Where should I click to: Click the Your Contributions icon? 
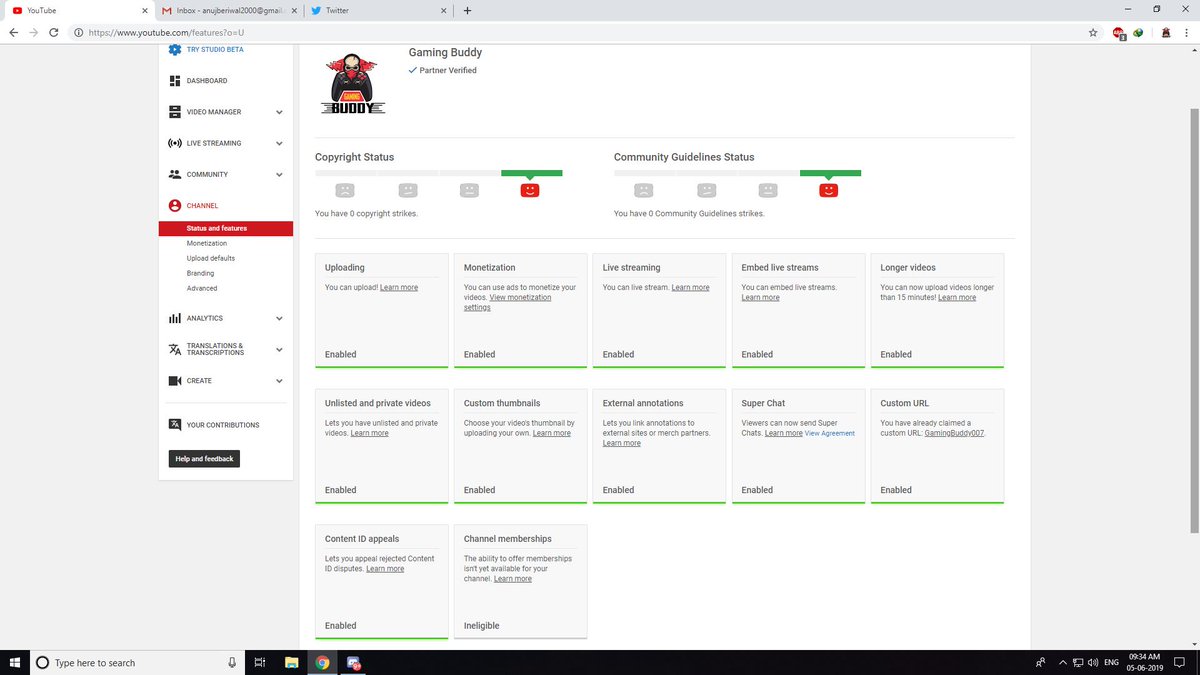point(175,425)
